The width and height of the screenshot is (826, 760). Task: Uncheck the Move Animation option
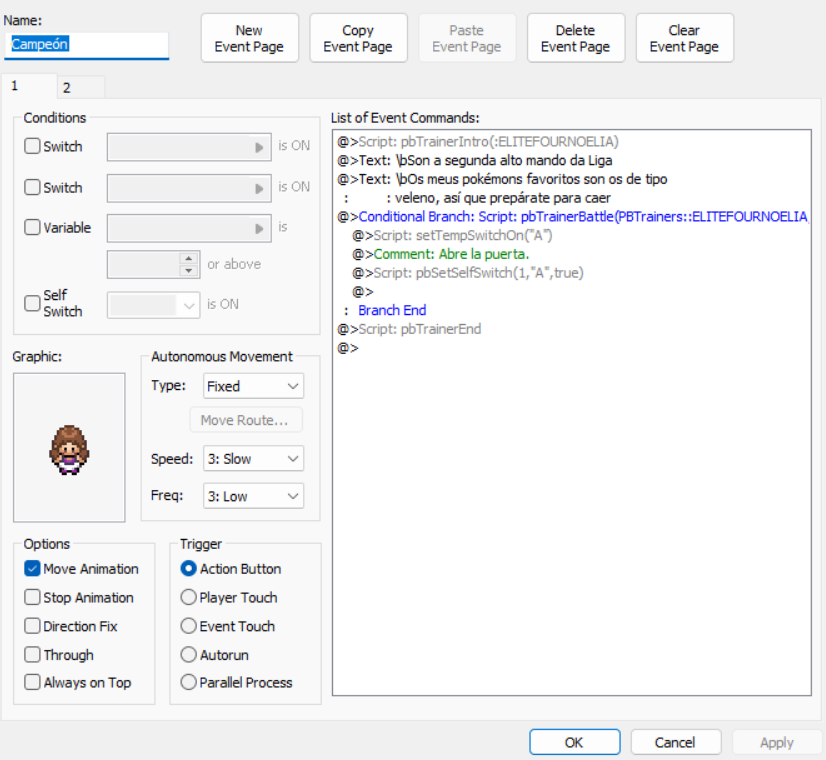33,569
